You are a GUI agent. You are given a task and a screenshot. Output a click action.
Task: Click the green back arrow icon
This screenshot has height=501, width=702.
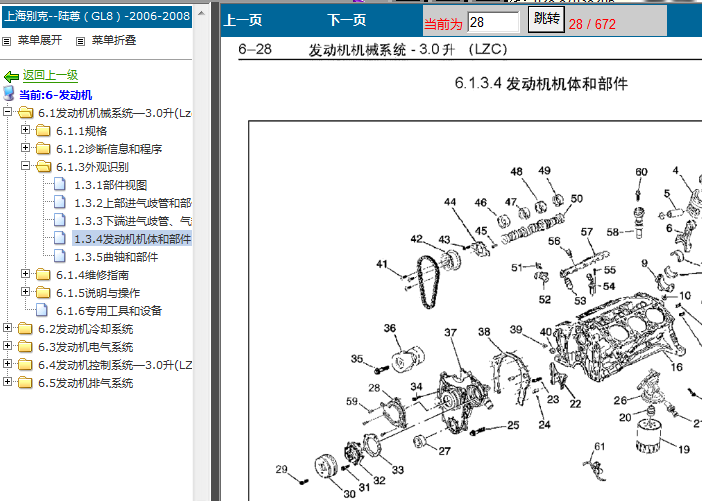pyautogui.click(x=11, y=76)
